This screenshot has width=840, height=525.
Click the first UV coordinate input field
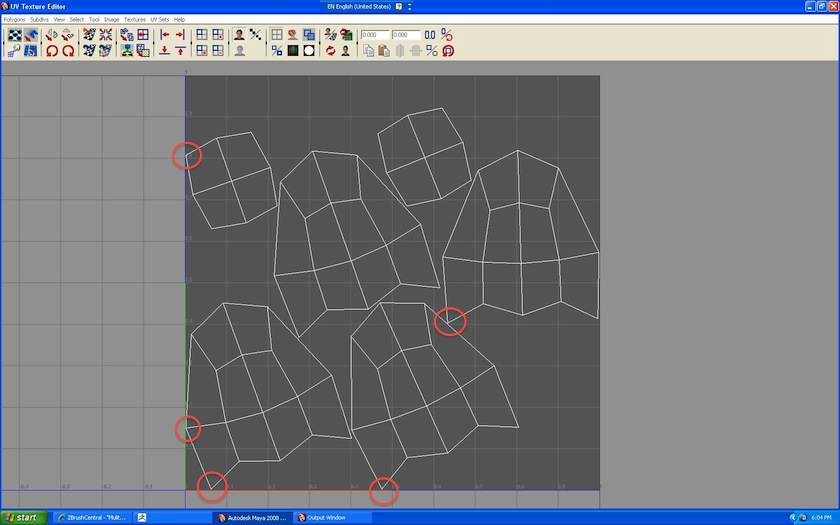pyautogui.click(x=375, y=35)
